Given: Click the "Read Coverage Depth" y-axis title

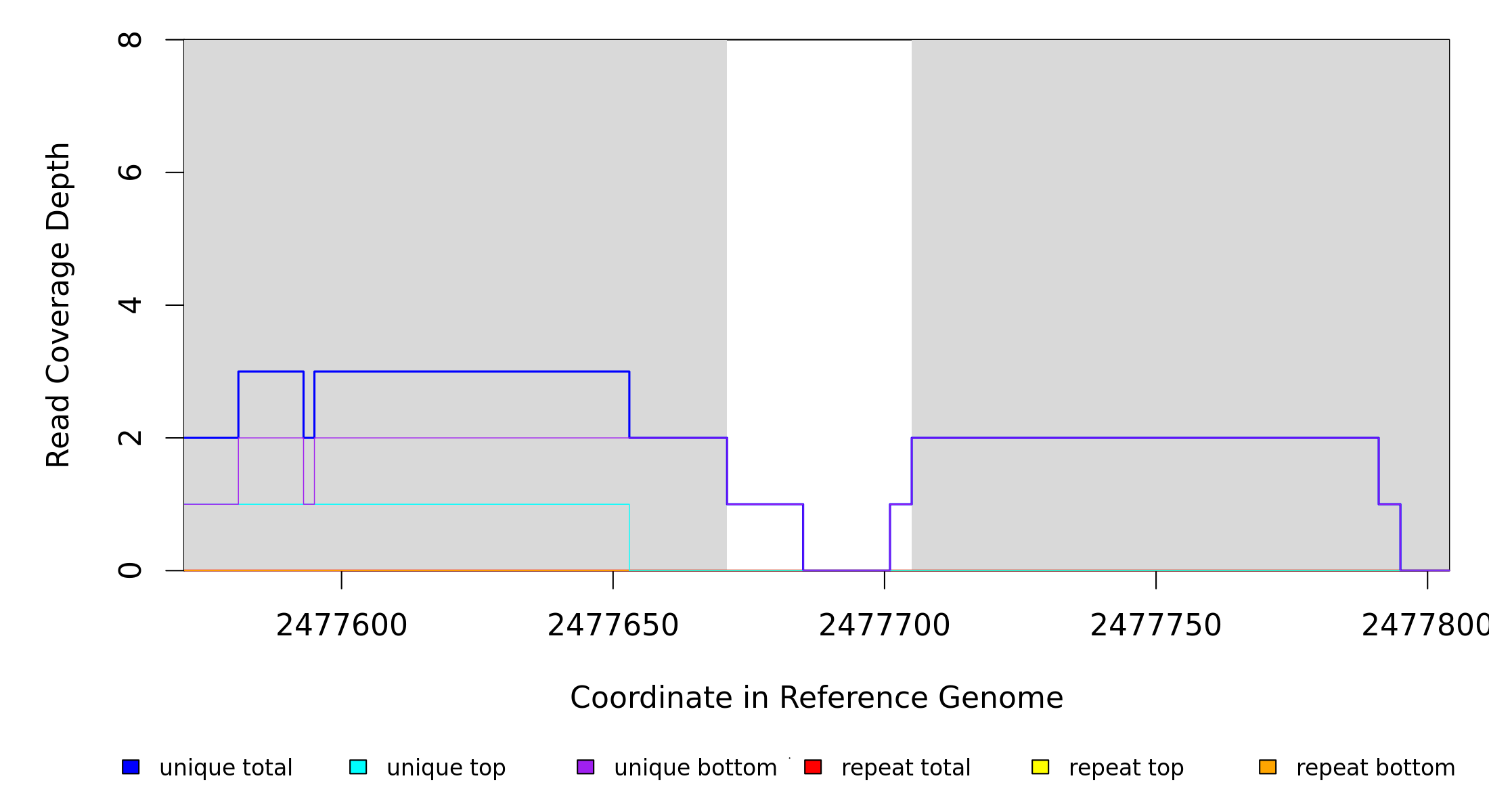Looking at the screenshot, I should pos(58,304).
